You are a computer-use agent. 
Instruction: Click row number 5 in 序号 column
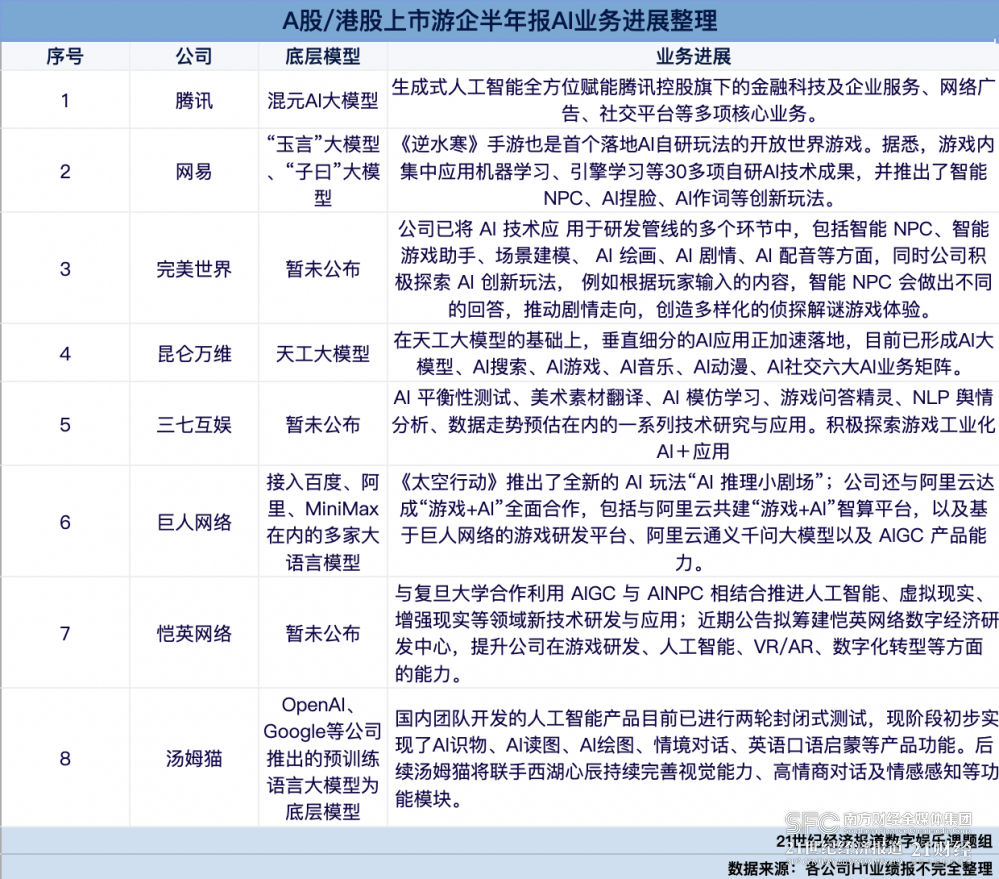coord(65,425)
